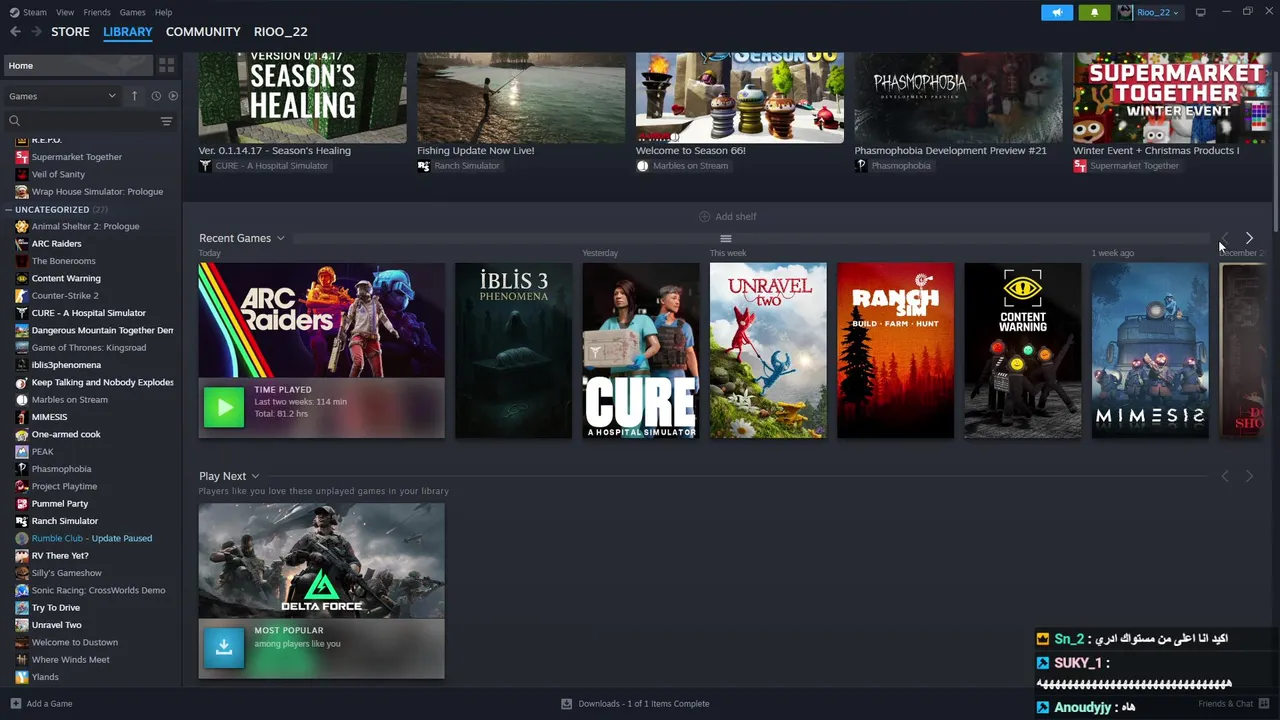
Task: Click the Recent Games shelf drag handle
Action: (x=726, y=238)
